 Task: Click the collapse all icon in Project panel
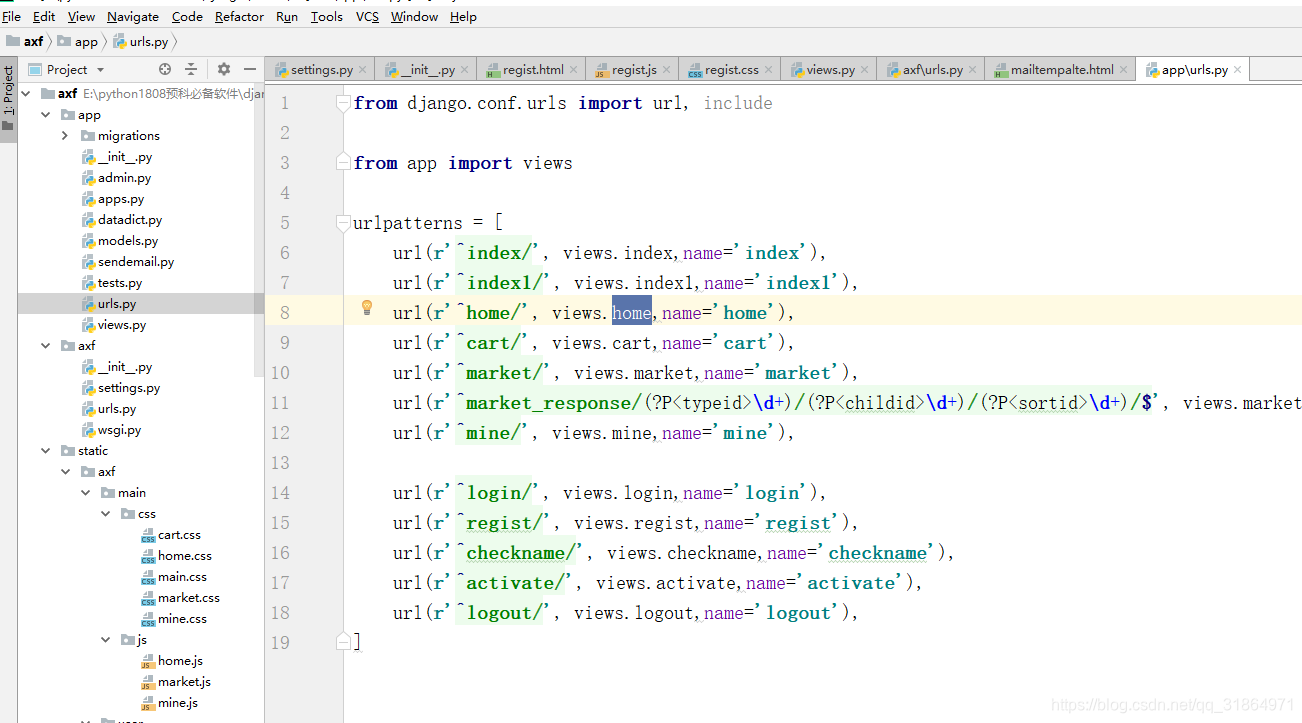click(191, 69)
